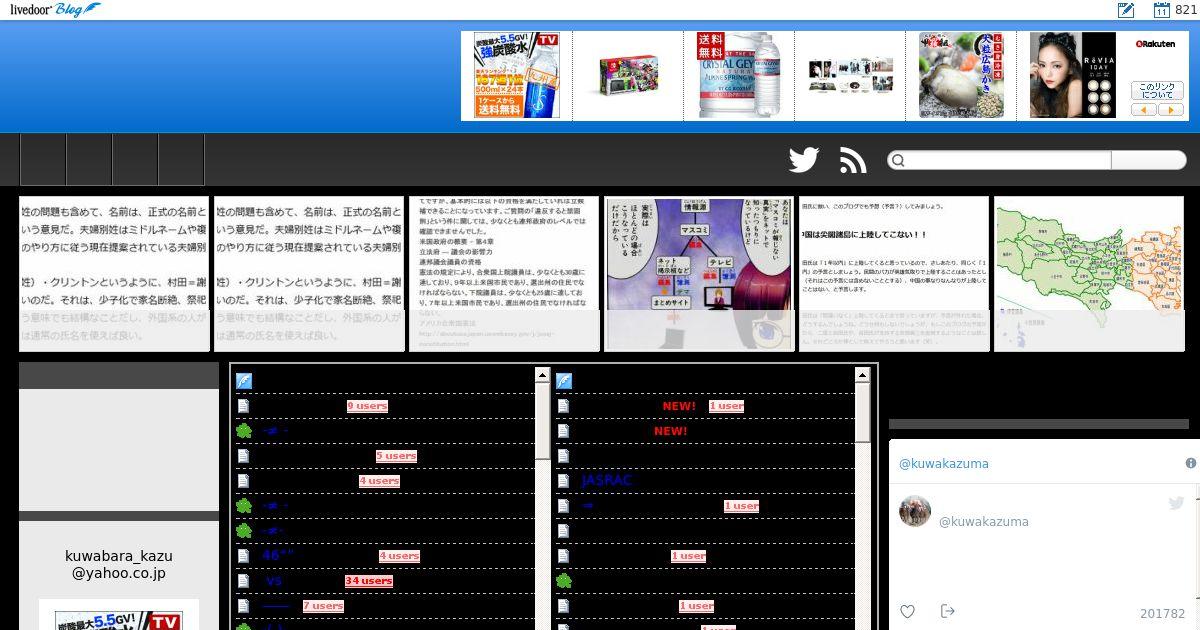
Task: Click the feather icon atop right list
Action: point(564,381)
